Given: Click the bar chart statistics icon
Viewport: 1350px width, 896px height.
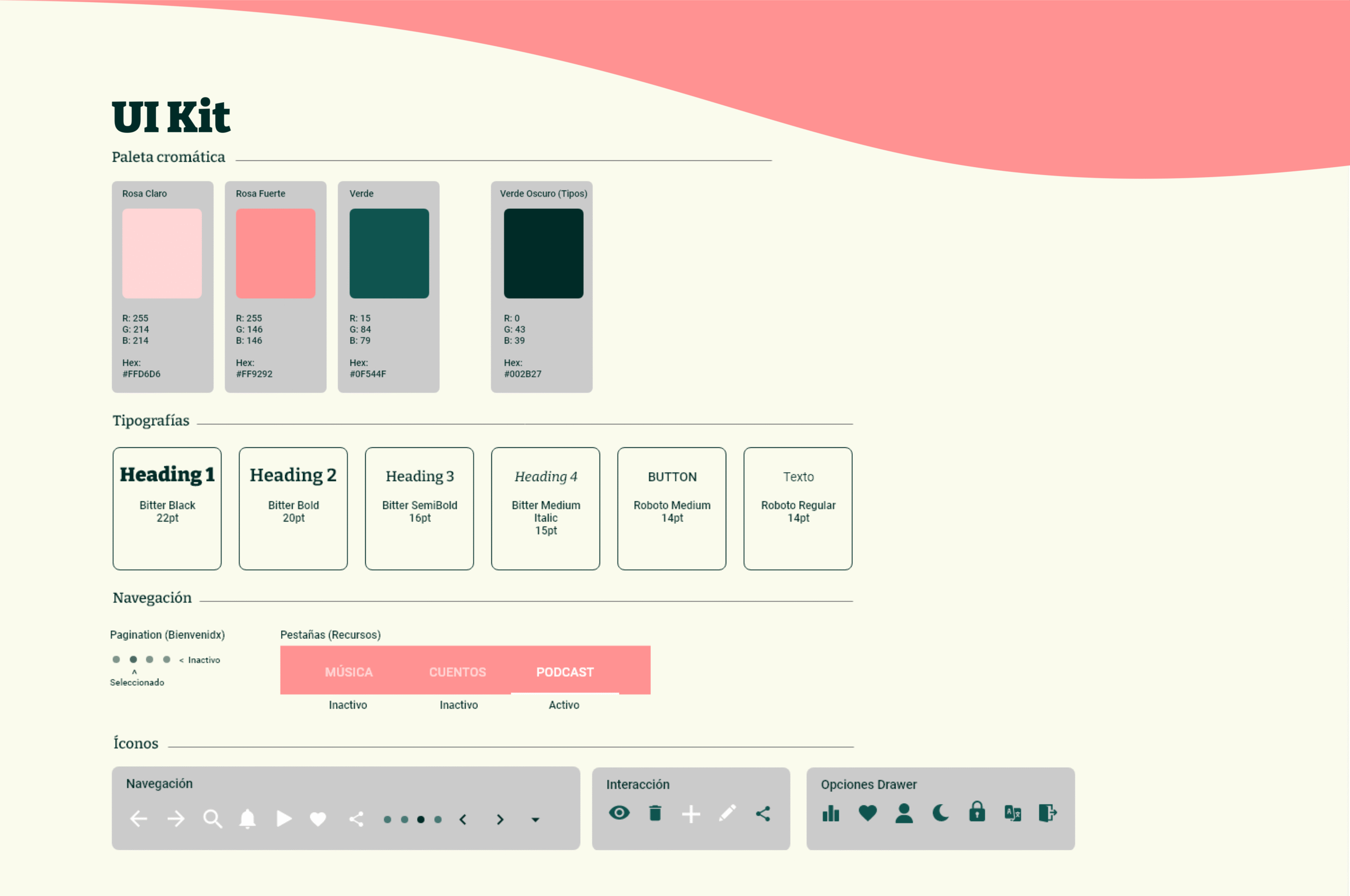Looking at the screenshot, I should click(x=831, y=813).
